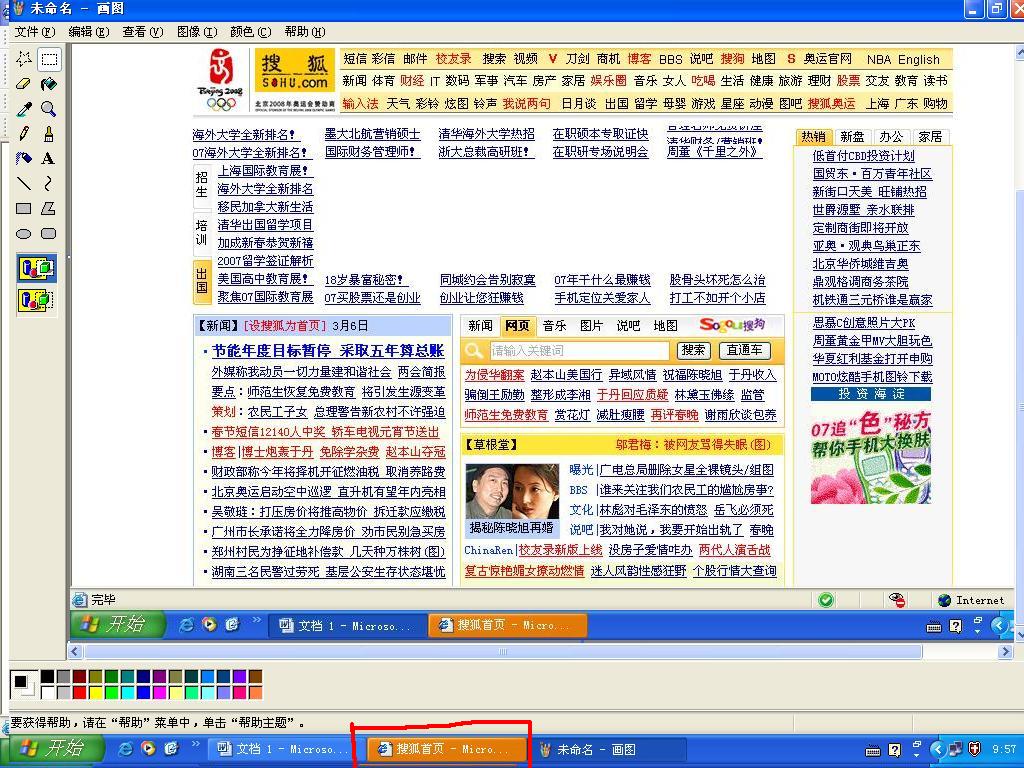Click the red shield tray icon
This screenshot has height=768, width=1024.
(x=976, y=749)
